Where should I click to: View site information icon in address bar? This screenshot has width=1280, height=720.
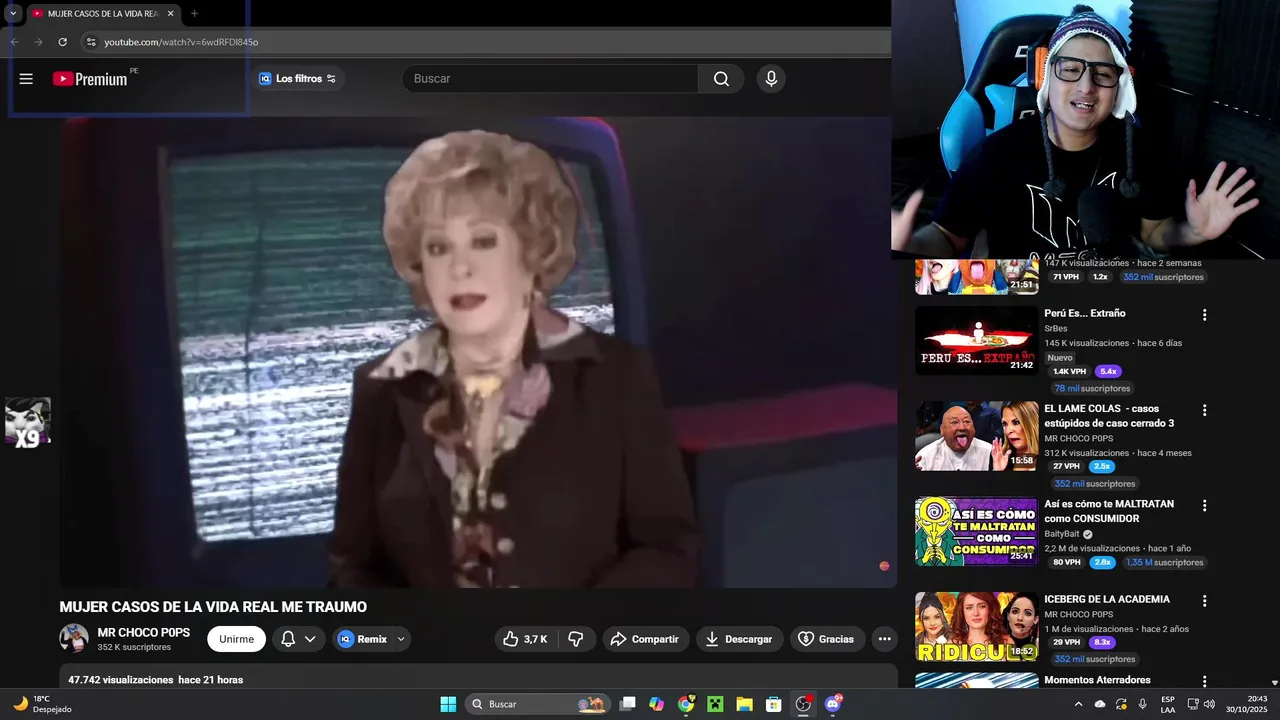coord(91,42)
